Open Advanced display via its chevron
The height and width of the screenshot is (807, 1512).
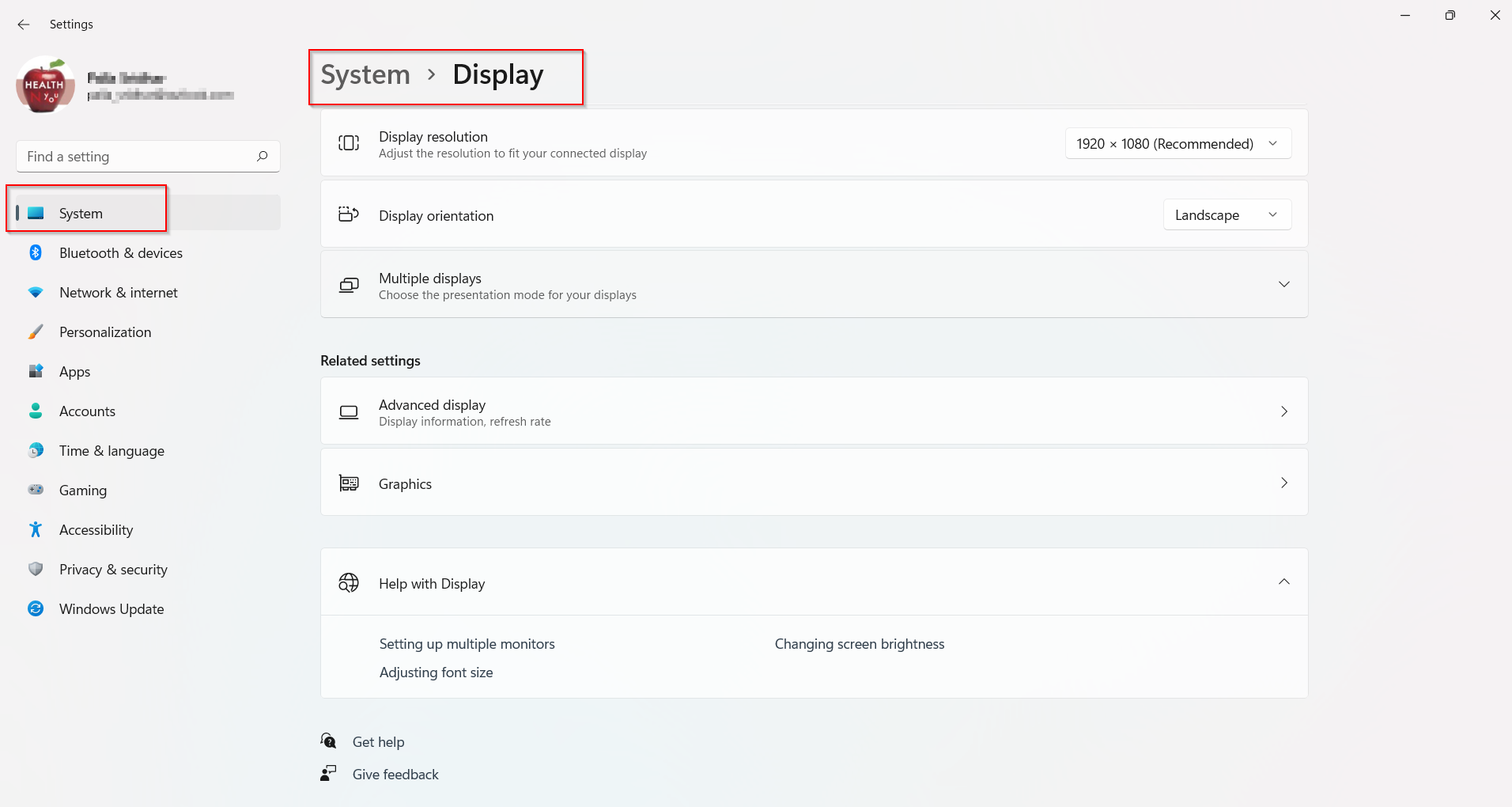click(x=1284, y=411)
